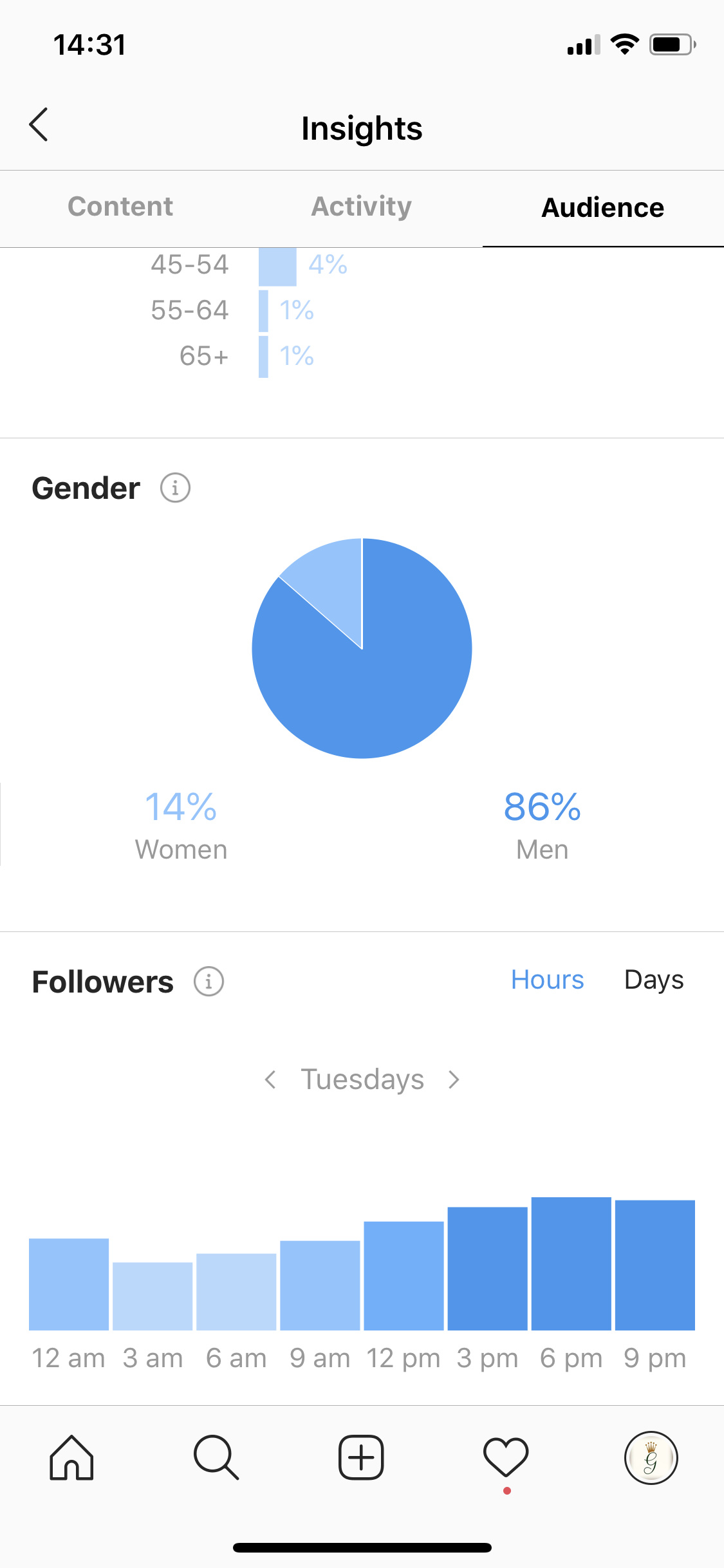Viewport: 724px width, 1568px height.
Task: Tap the Gender info icon
Action: point(175,488)
